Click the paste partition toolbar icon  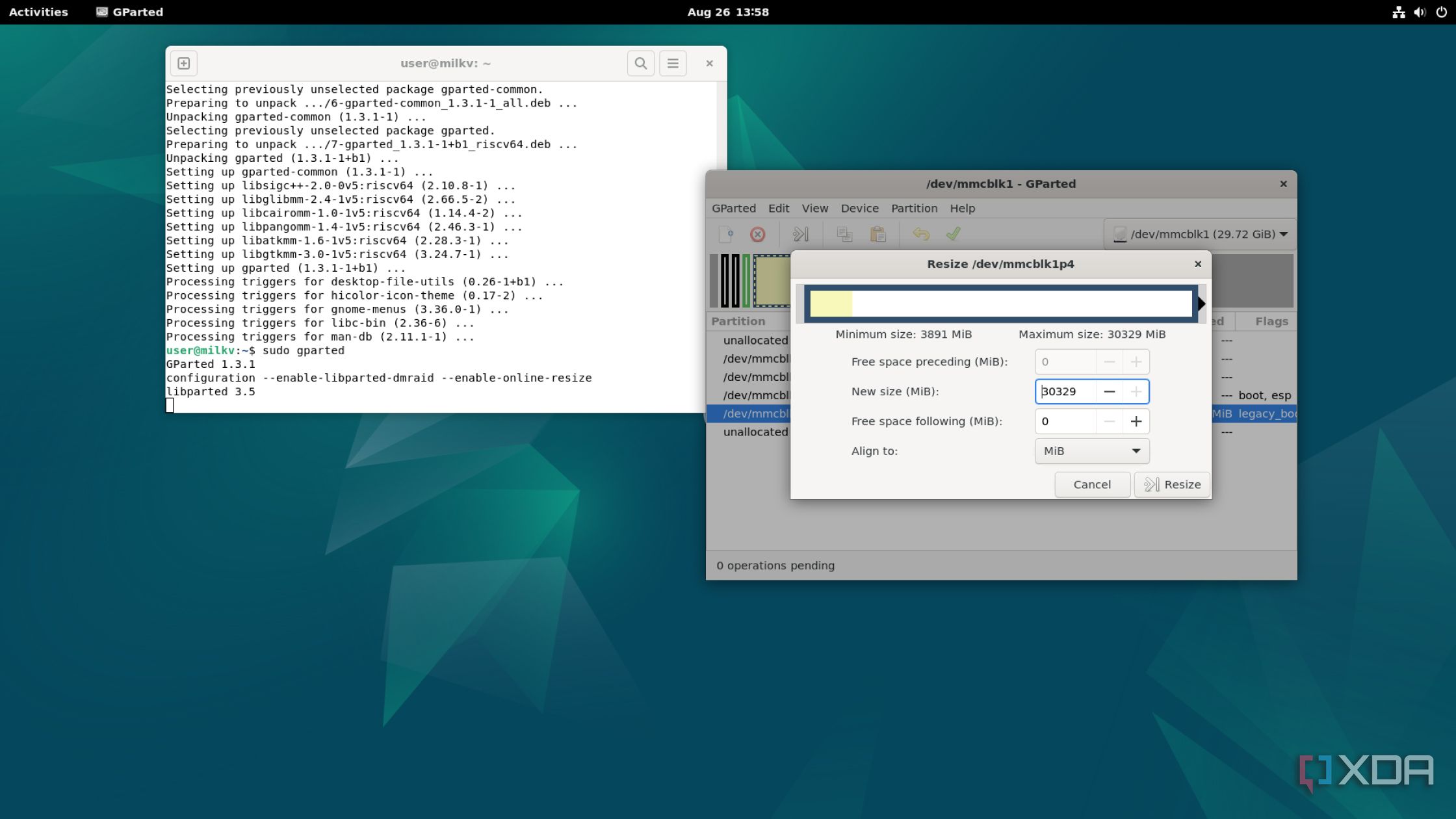tap(877, 234)
